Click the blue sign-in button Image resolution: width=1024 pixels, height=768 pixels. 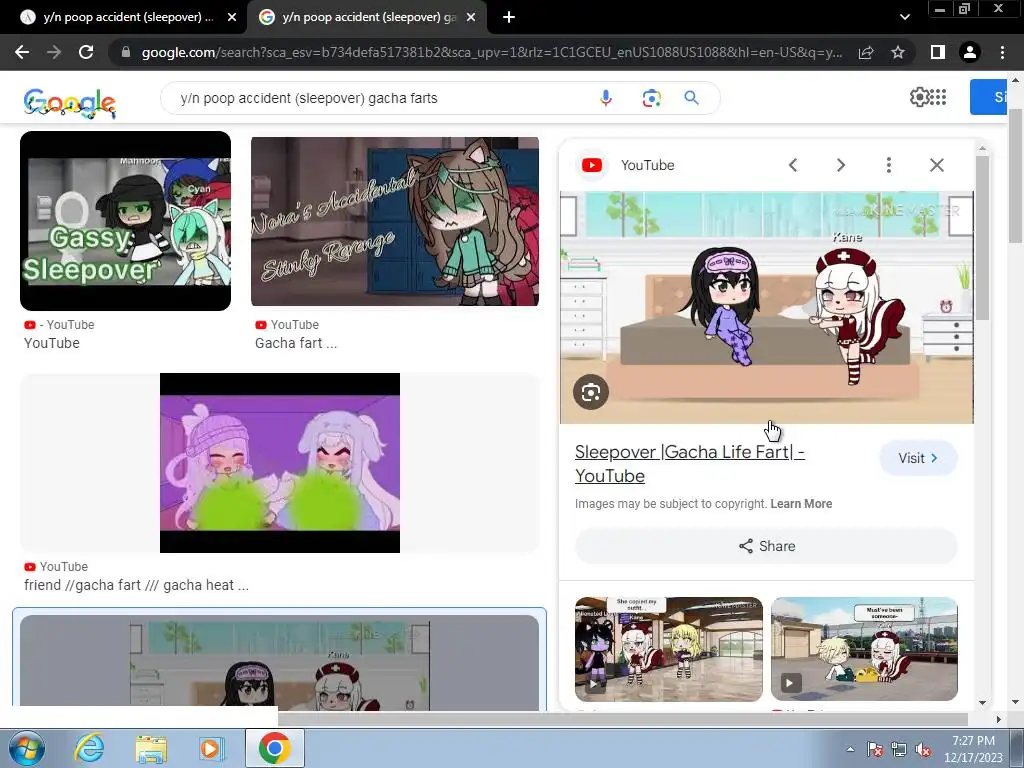tap(989, 97)
